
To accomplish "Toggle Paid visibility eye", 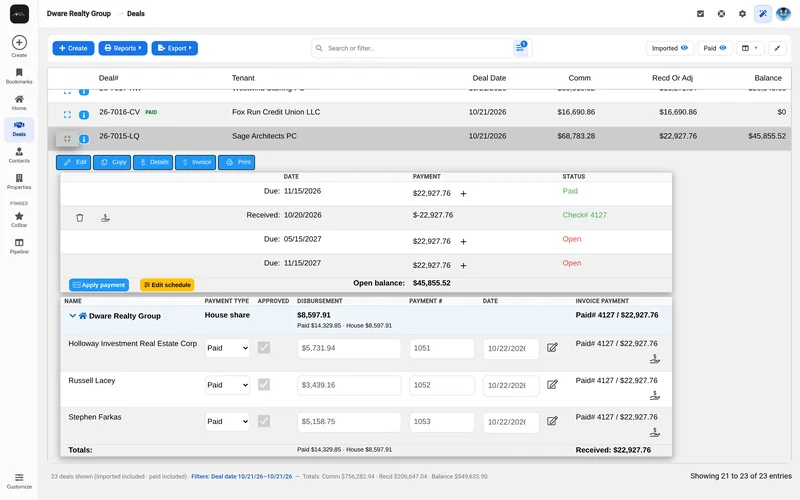I will click(722, 48).
